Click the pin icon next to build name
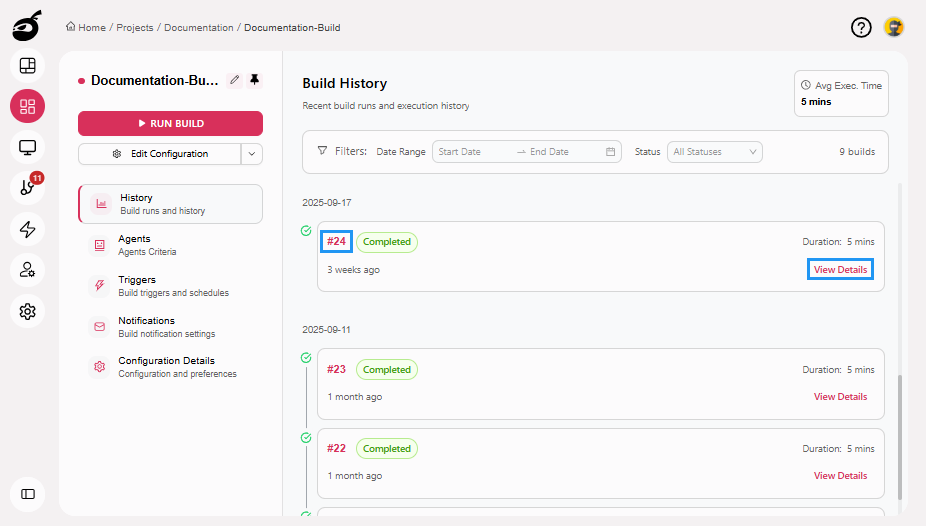 [x=255, y=80]
